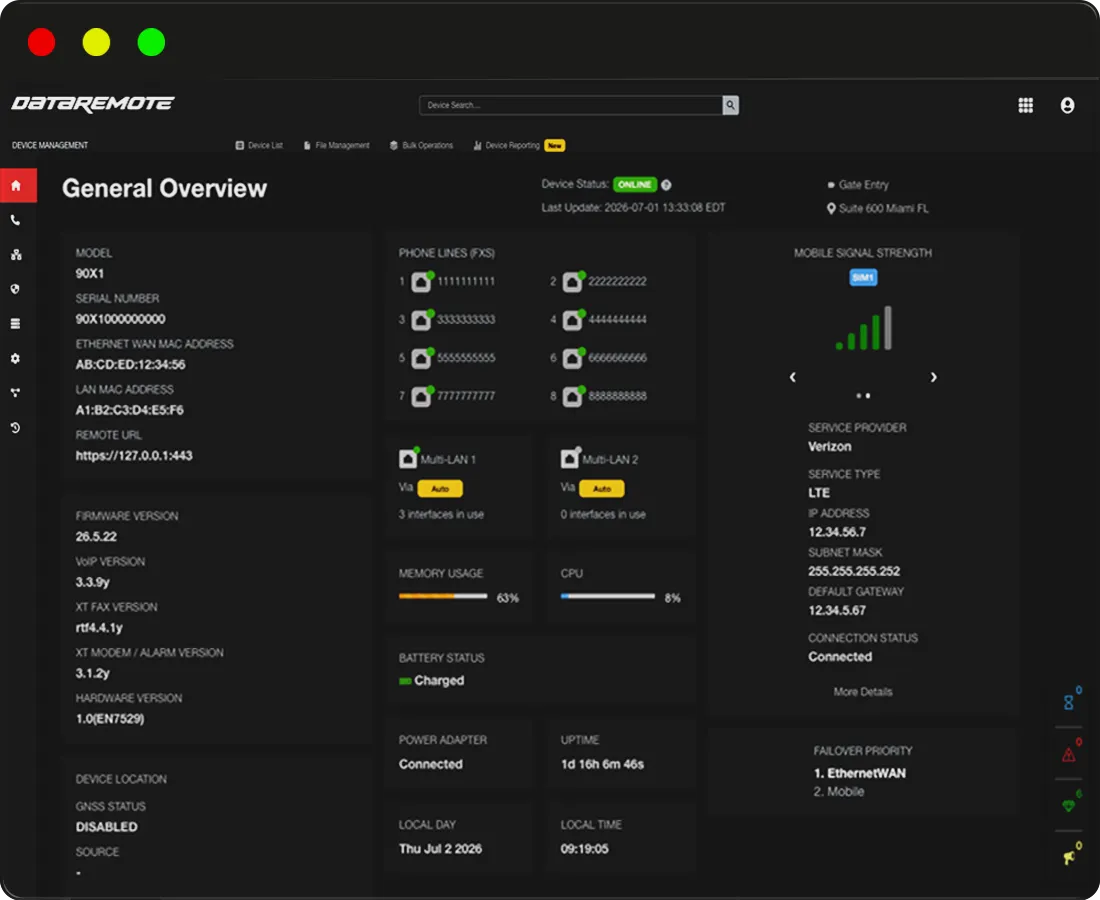Show previous mobile signal slide
Viewport: 1100px width, 900px height.
coord(793,377)
